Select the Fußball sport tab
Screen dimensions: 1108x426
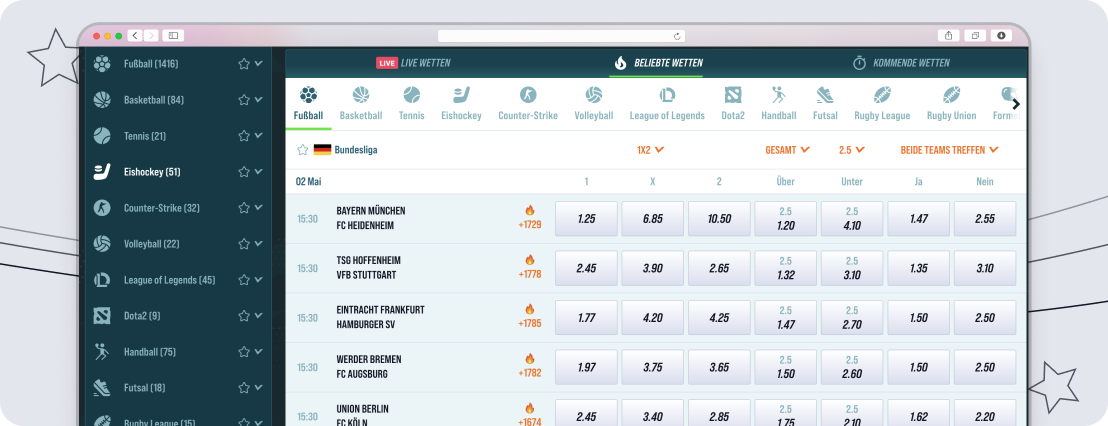308,104
